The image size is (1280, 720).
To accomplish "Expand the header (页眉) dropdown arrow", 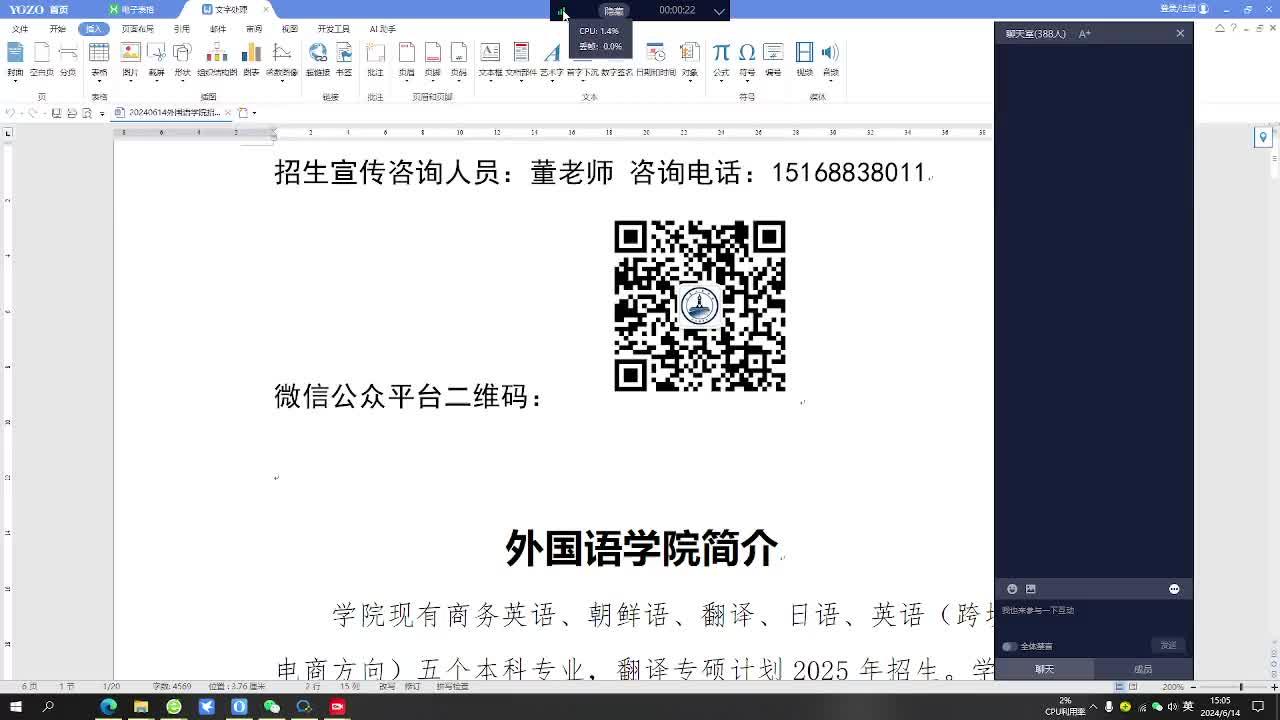I will (406, 81).
